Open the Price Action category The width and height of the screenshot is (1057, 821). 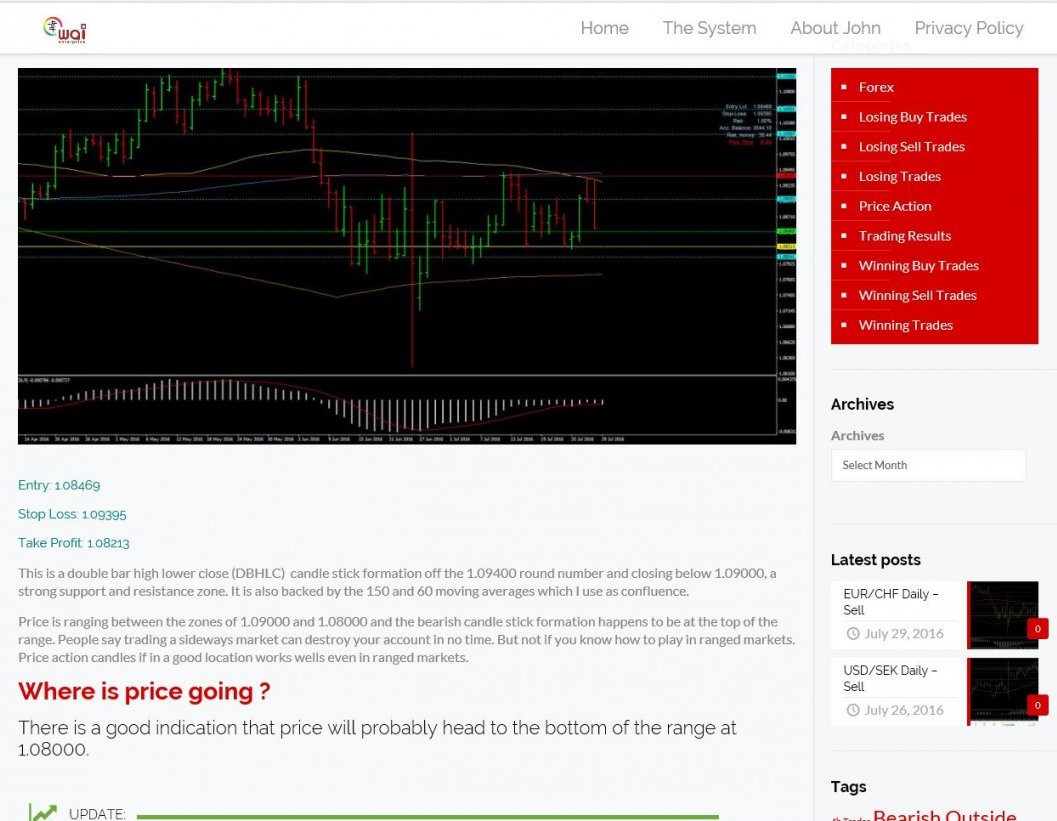point(895,206)
